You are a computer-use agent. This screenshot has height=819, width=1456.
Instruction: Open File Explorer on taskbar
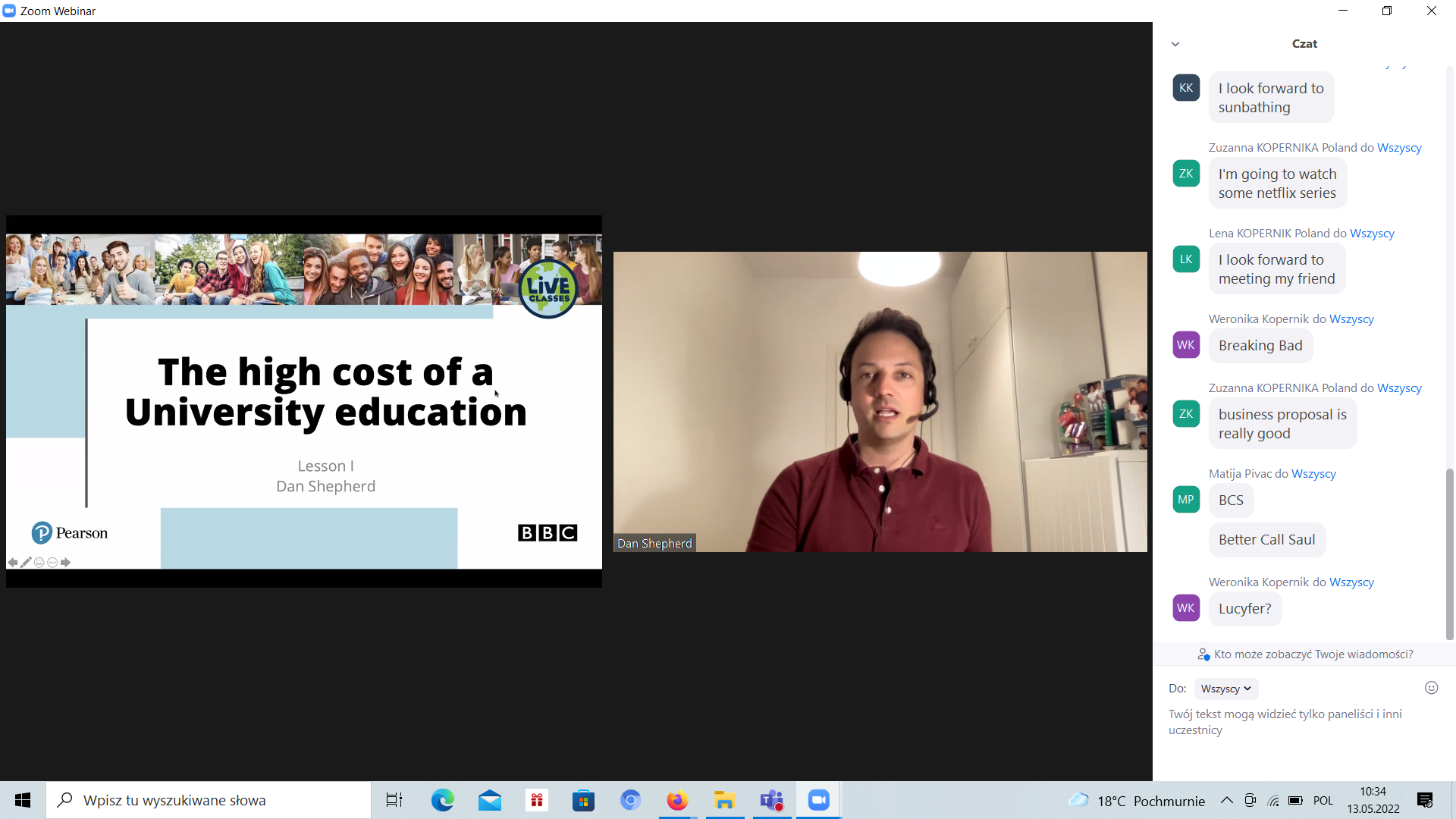coord(724,800)
